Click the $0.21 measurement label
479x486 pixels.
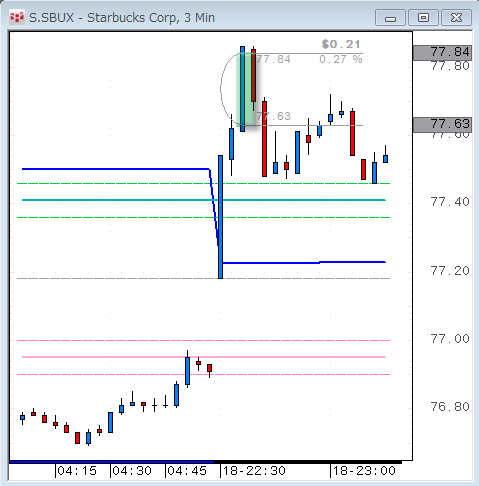[x=341, y=44]
